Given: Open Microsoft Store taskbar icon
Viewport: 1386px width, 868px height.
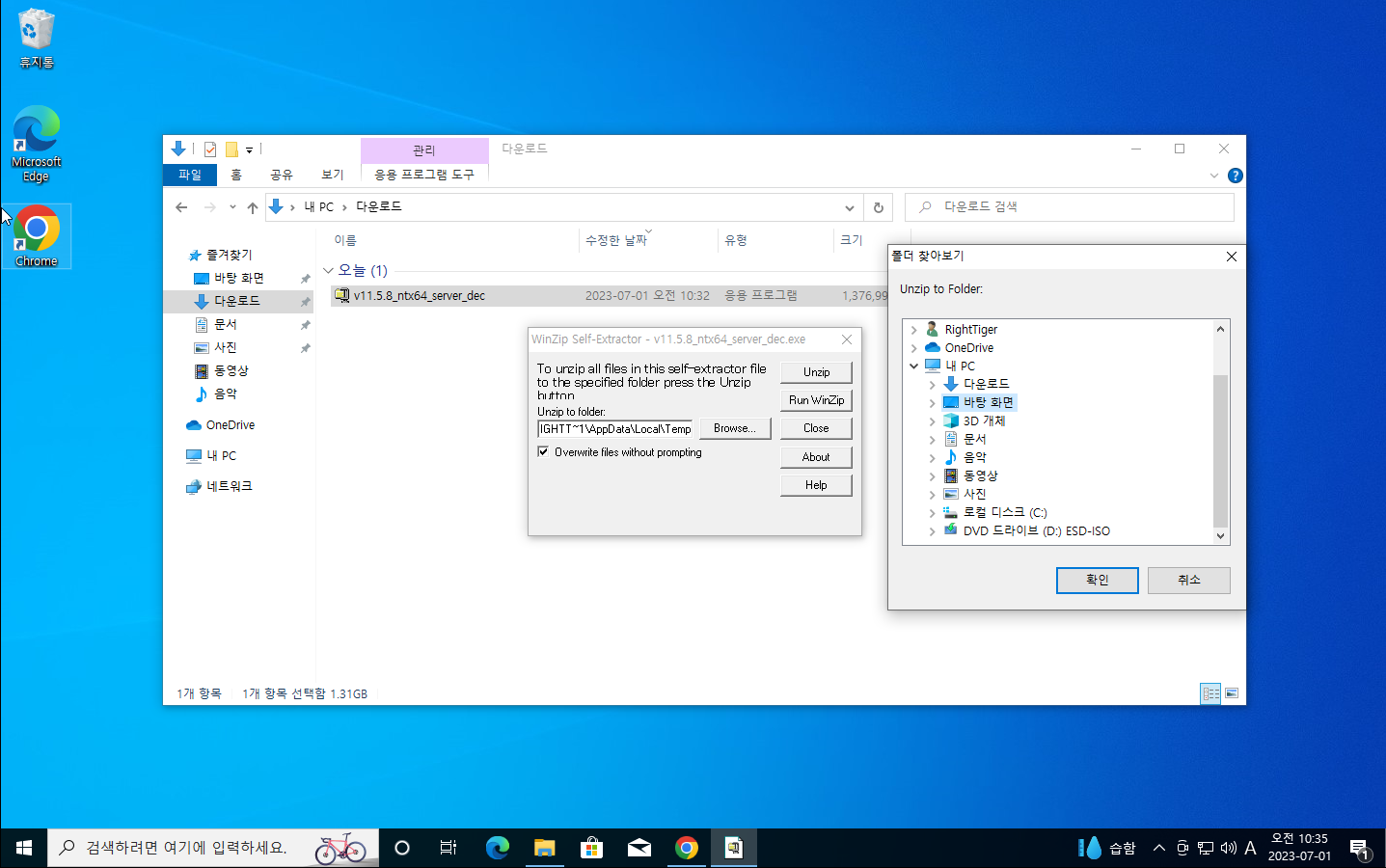Looking at the screenshot, I should (x=591, y=848).
